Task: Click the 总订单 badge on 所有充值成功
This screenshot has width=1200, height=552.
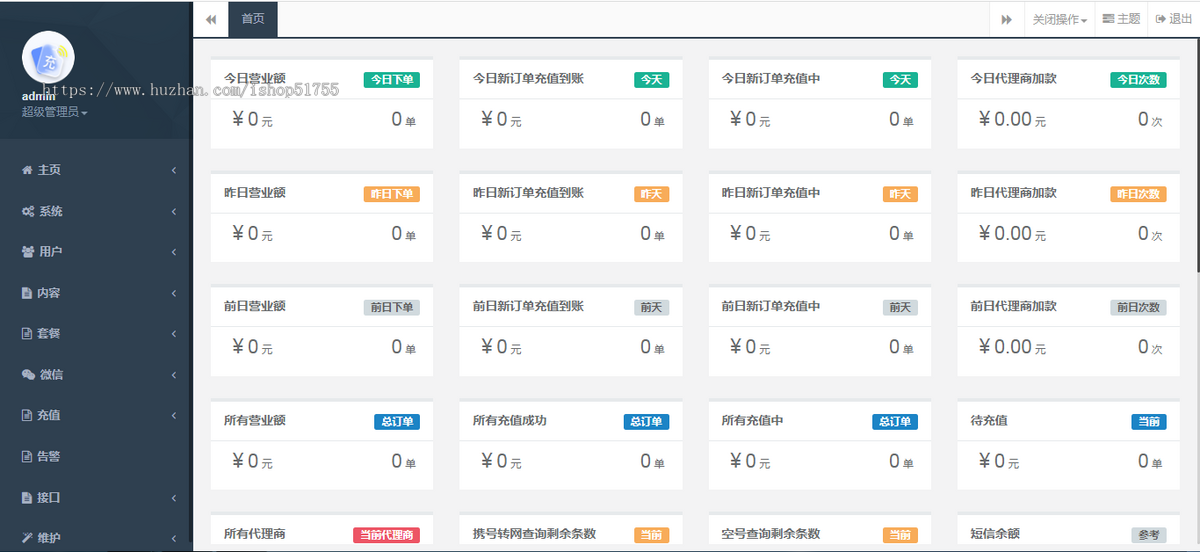Action: [x=647, y=422]
